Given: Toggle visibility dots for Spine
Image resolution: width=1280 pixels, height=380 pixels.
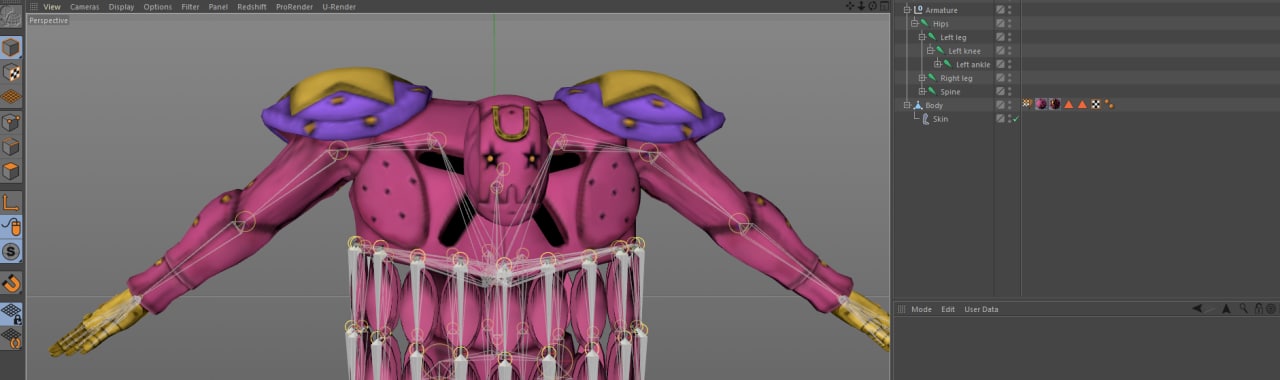Looking at the screenshot, I should coord(1009,91).
